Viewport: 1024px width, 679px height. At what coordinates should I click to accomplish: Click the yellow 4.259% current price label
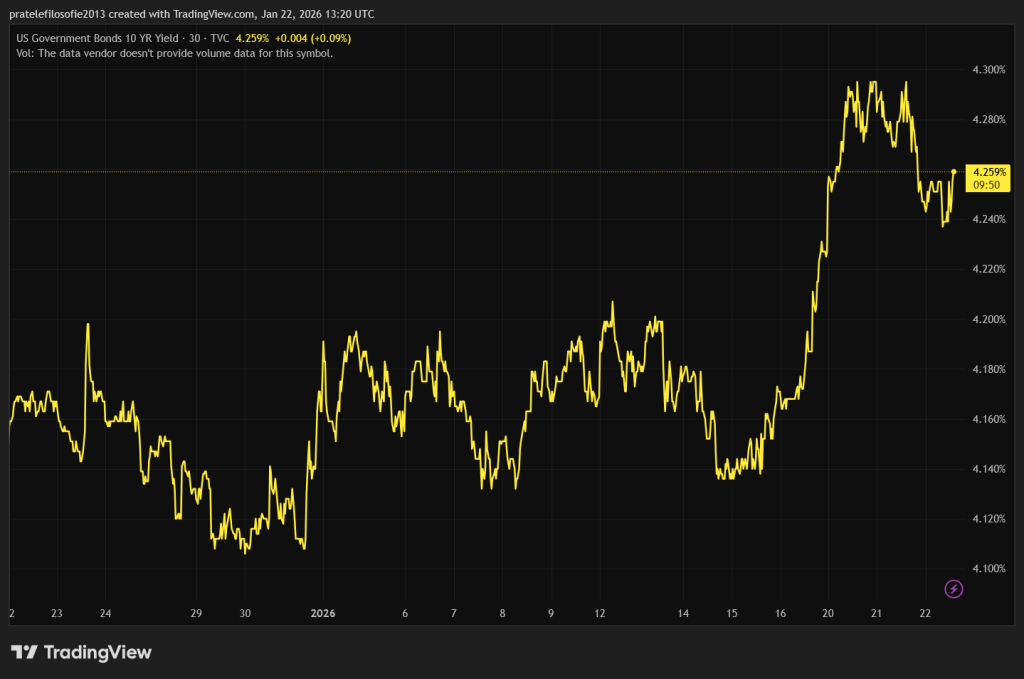(x=987, y=171)
